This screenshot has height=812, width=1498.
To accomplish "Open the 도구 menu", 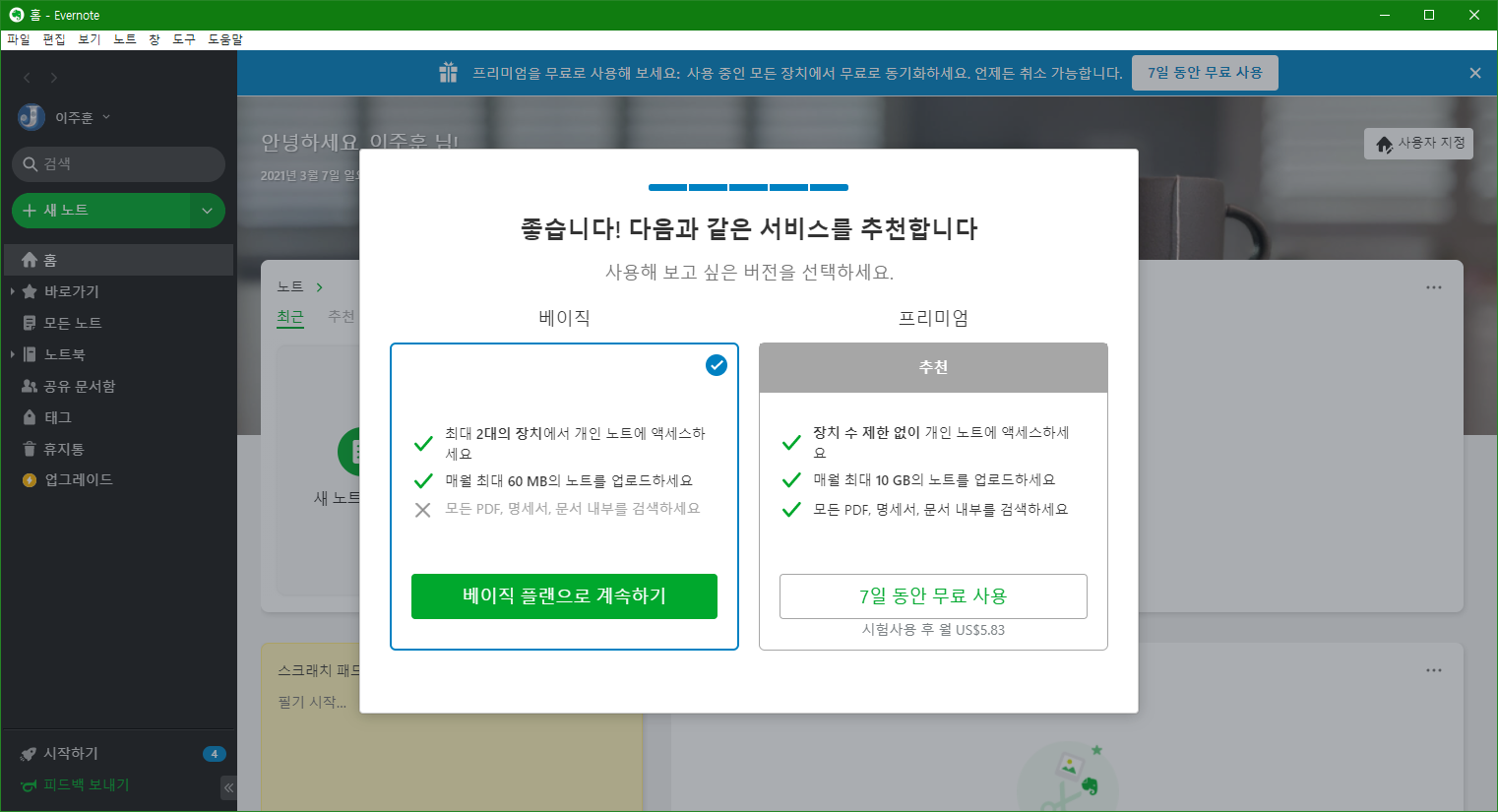I will 184,39.
